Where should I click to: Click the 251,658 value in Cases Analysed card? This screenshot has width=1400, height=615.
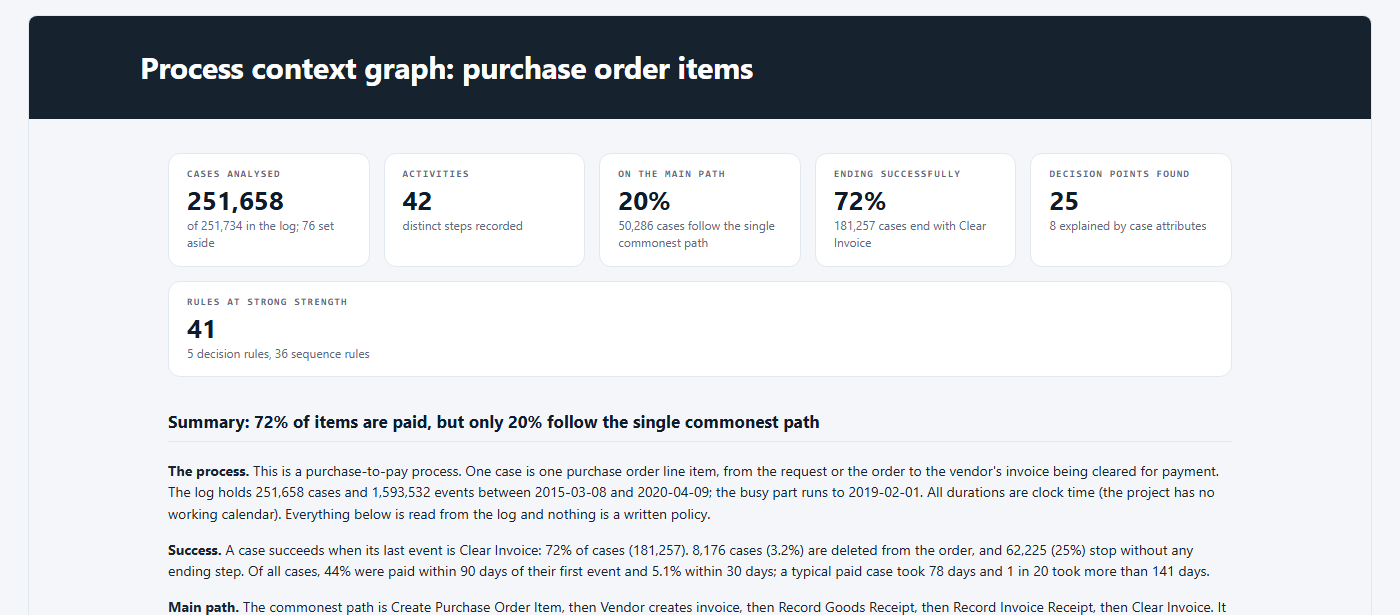(236, 201)
